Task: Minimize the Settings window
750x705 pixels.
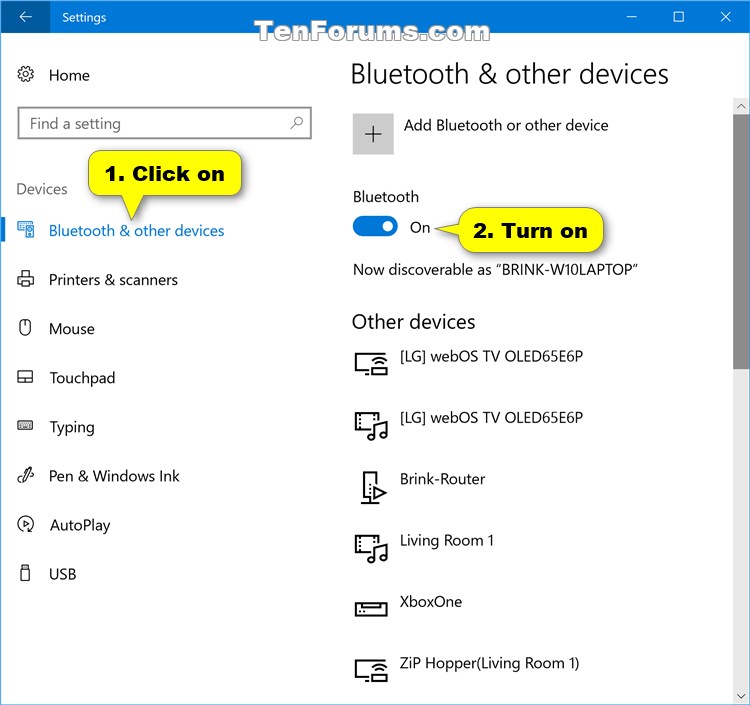Action: tap(631, 17)
